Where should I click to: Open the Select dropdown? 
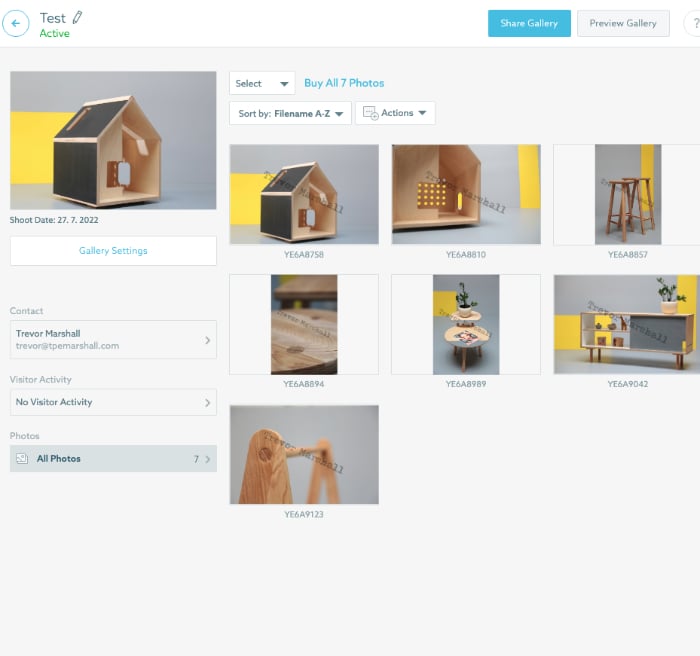point(262,84)
